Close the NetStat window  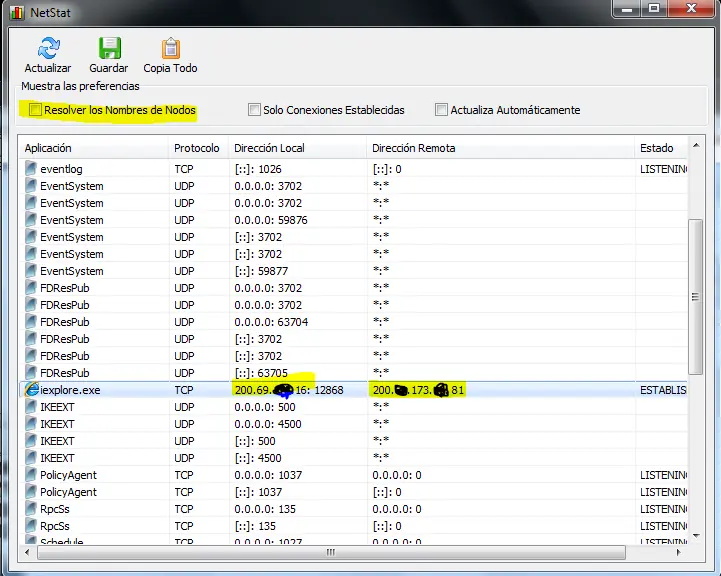pyautogui.click(x=691, y=8)
